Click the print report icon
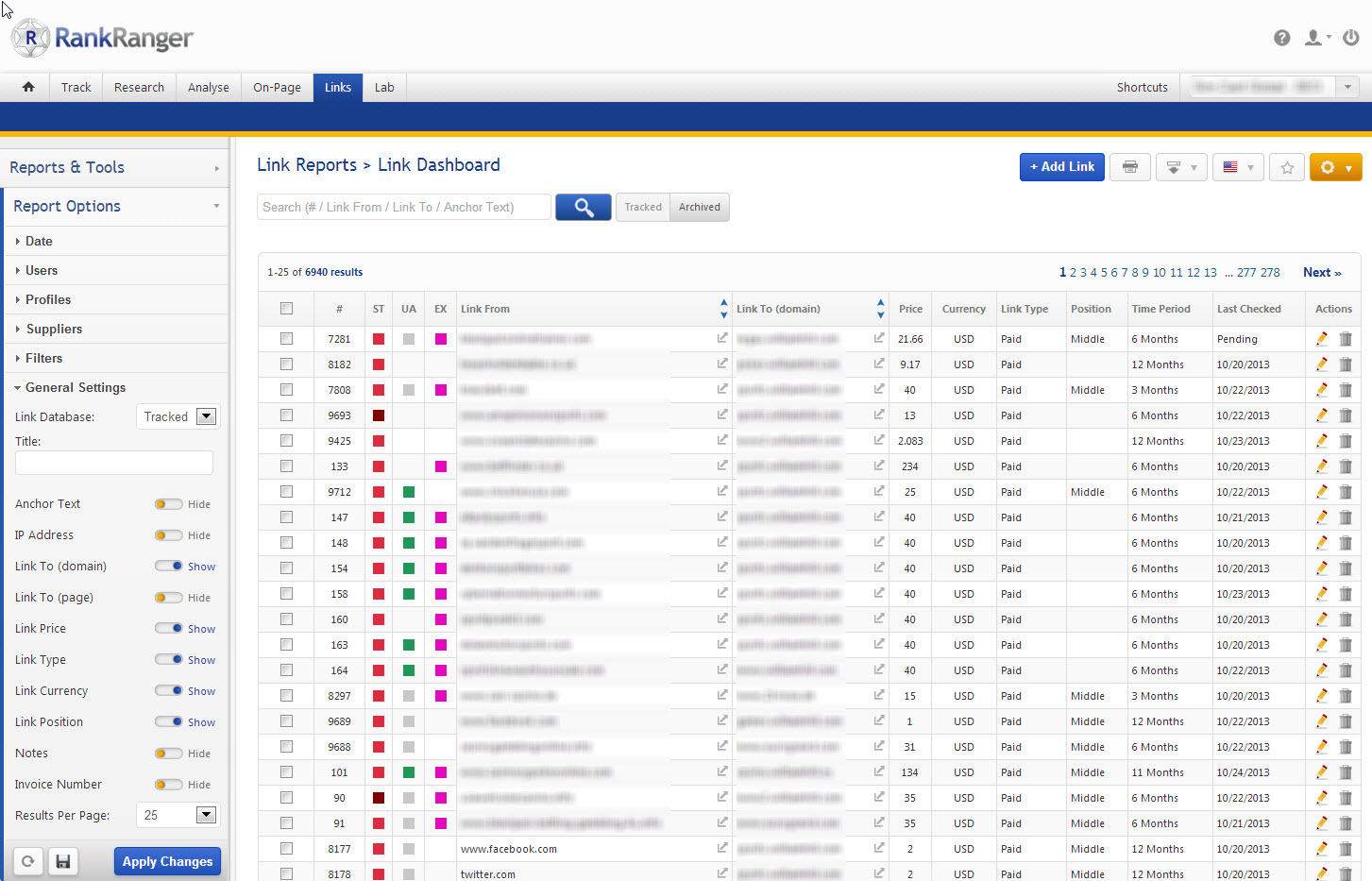 click(x=1129, y=167)
